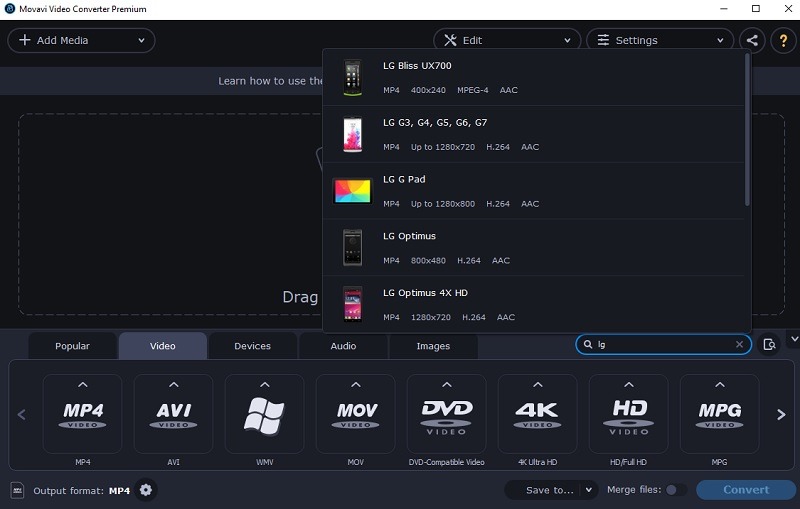Switch to the Audio tab
800x509 pixels.
343,346
